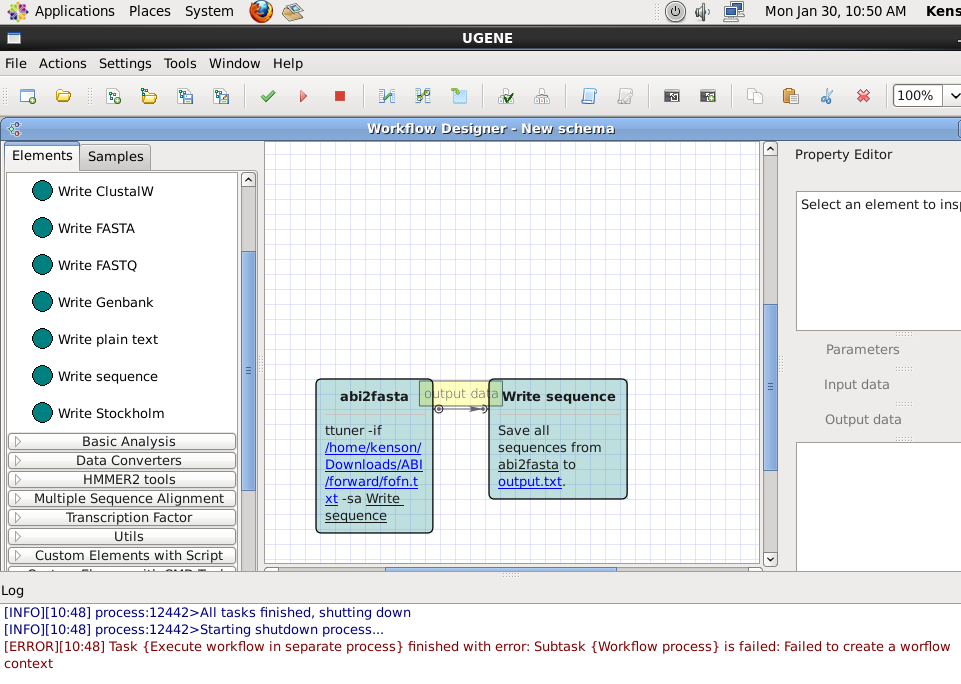Click the elements list vertical scrollbar

coord(248,368)
